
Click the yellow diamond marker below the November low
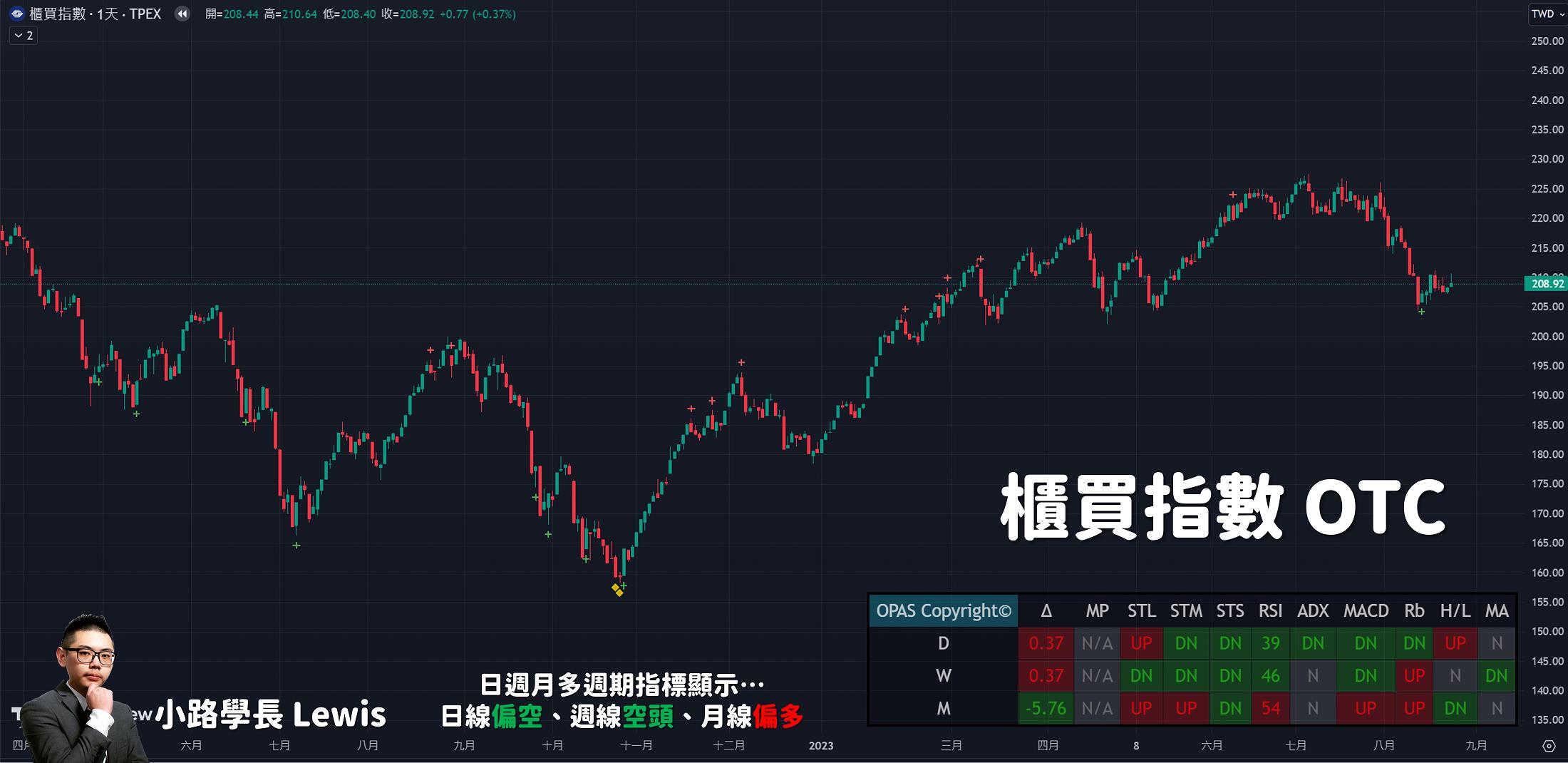click(x=616, y=589)
